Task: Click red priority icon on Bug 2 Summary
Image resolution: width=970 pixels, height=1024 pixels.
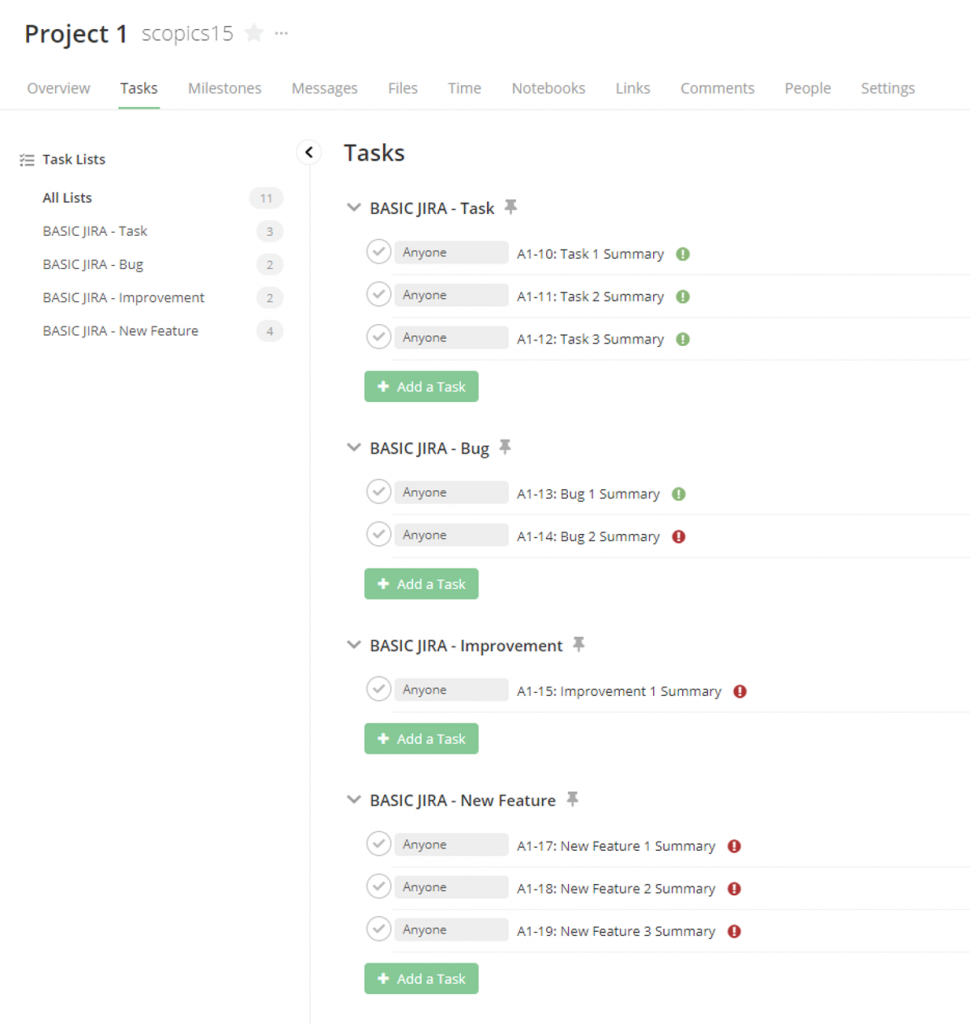Action: coord(679,537)
